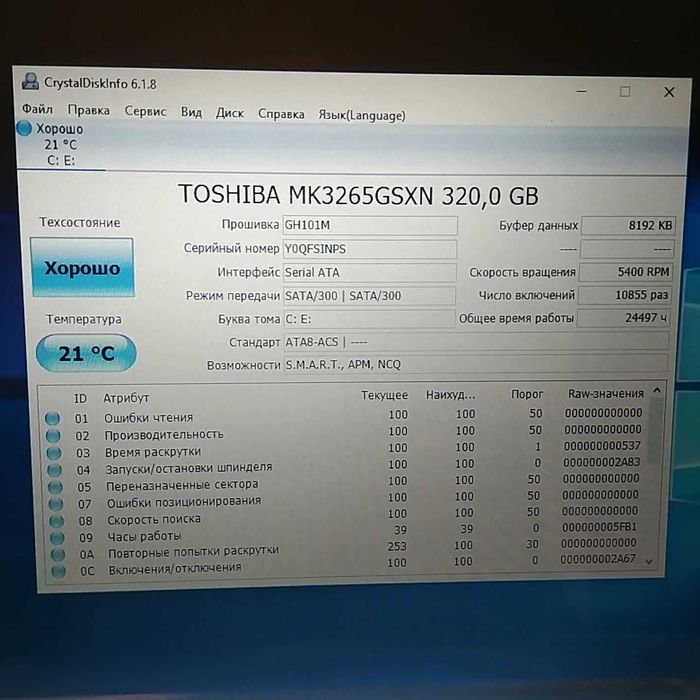Click status icon for attribute 03 Время раскрутки
This screenshot has height=700, width=700.
(54, 453)
